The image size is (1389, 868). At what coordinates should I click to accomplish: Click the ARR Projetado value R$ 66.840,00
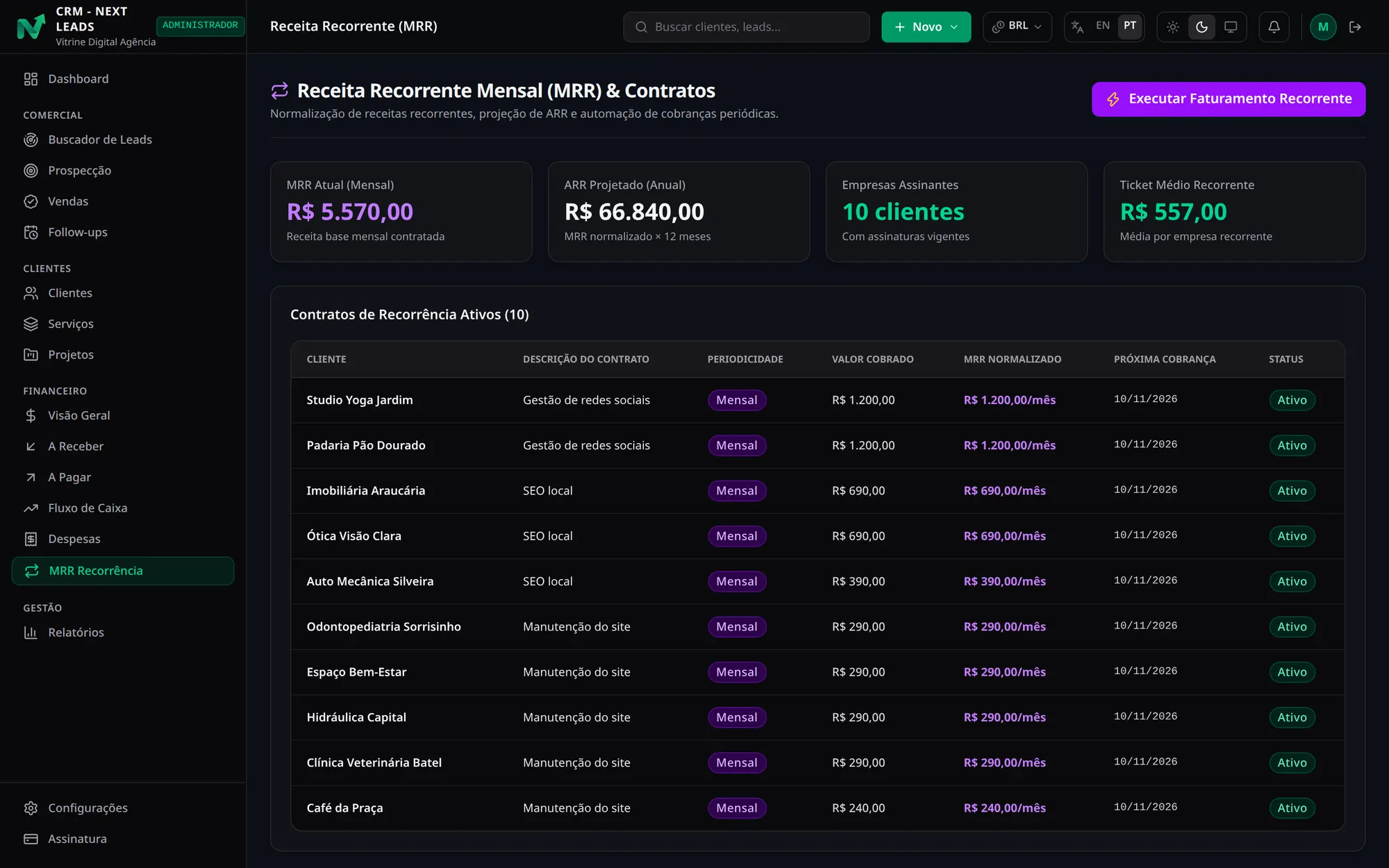634,212
